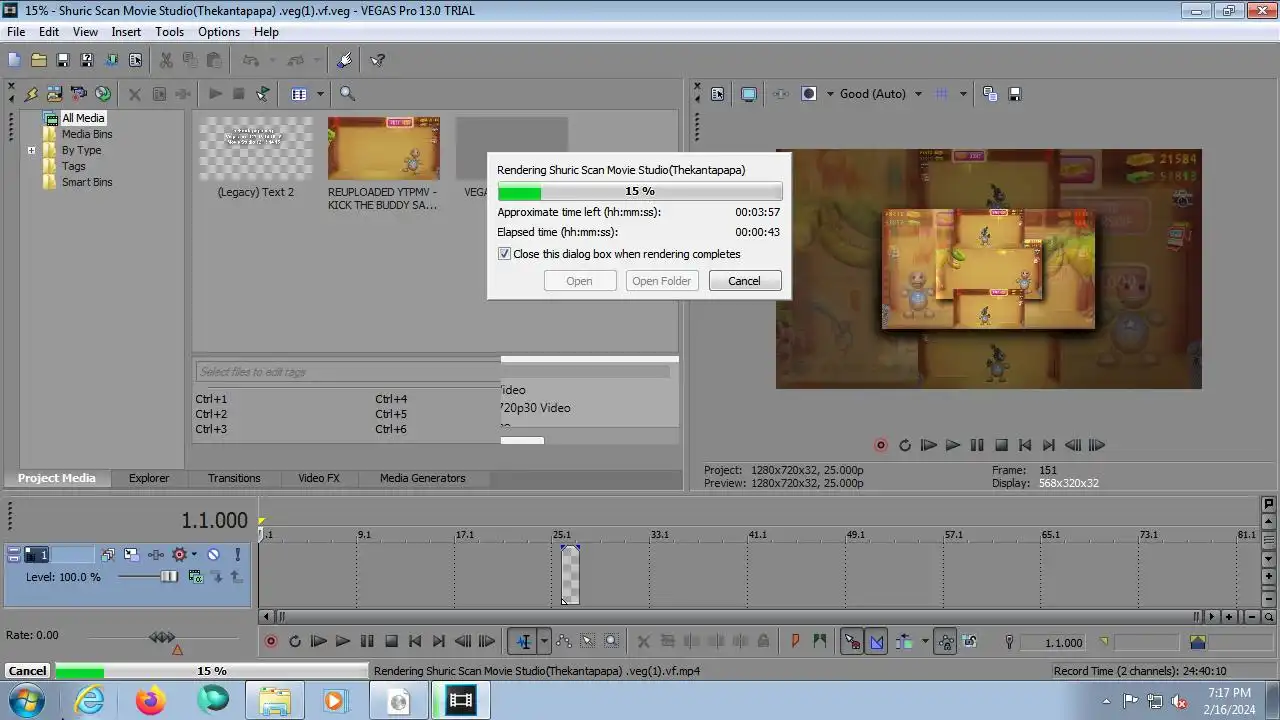Open the Windows Start menu

tap(26, 700)
